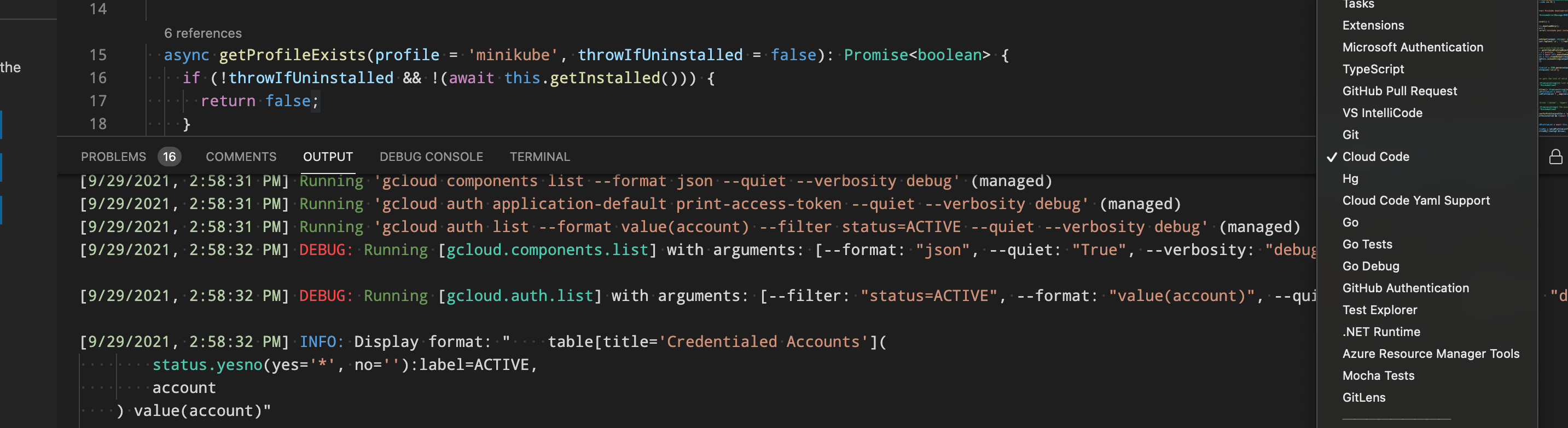This screenshot has width=1568, height=428.
Task: Pick GitHub Pull Request output channel
Action: tap(1400, 91)
